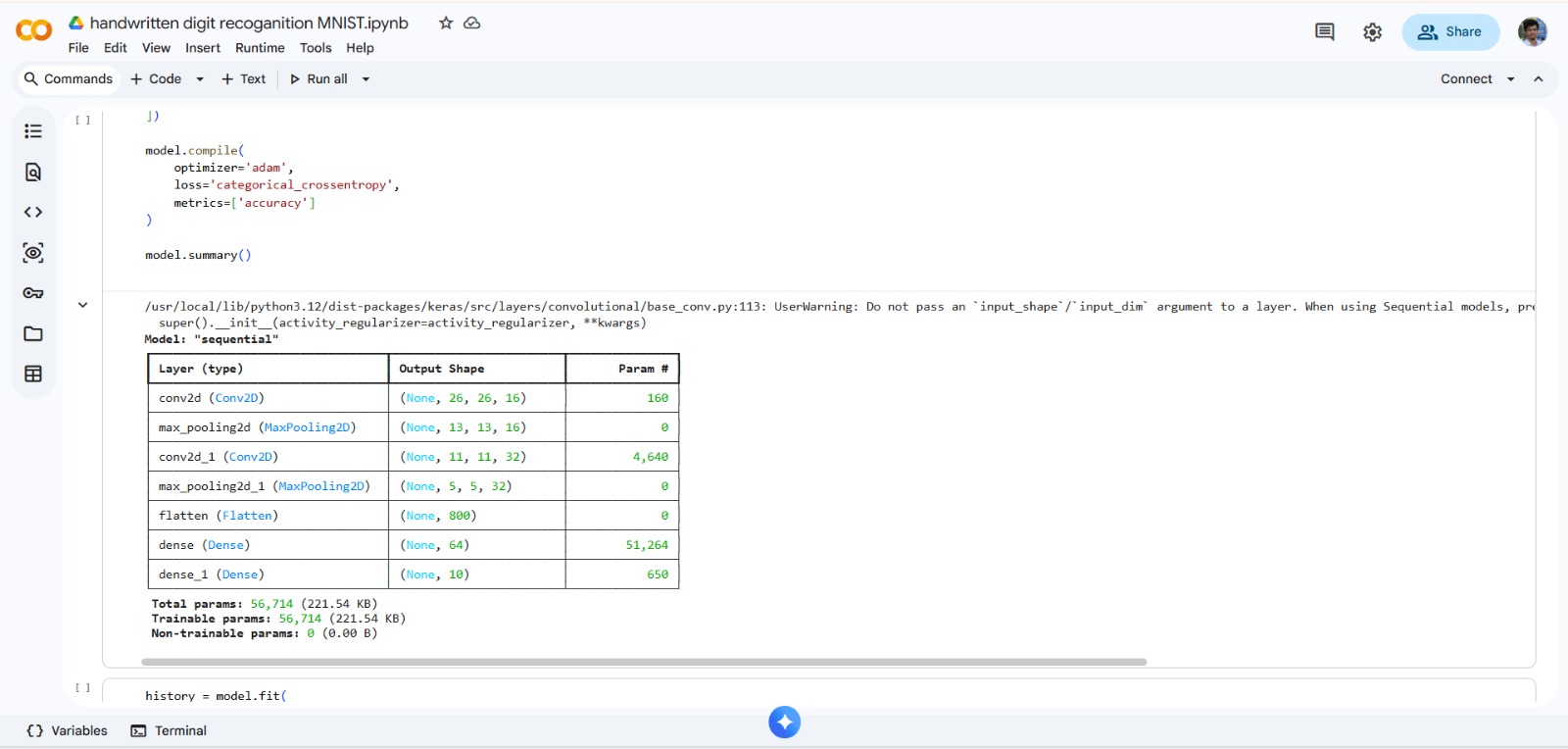Screen dimensions: 1568x749
Task: Open the Secrets key panel
Action: [x=33, y=293]
